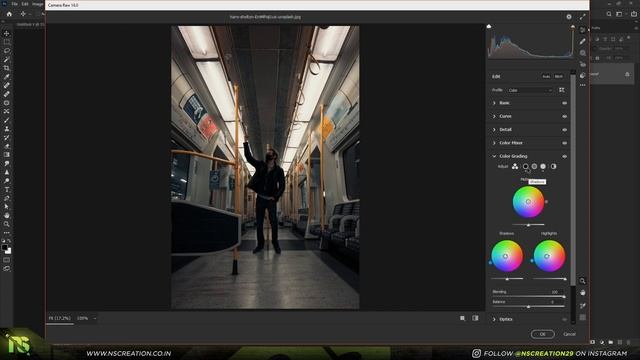Click the Auto edit button
The image size is (640, 360).
point(546,76)
